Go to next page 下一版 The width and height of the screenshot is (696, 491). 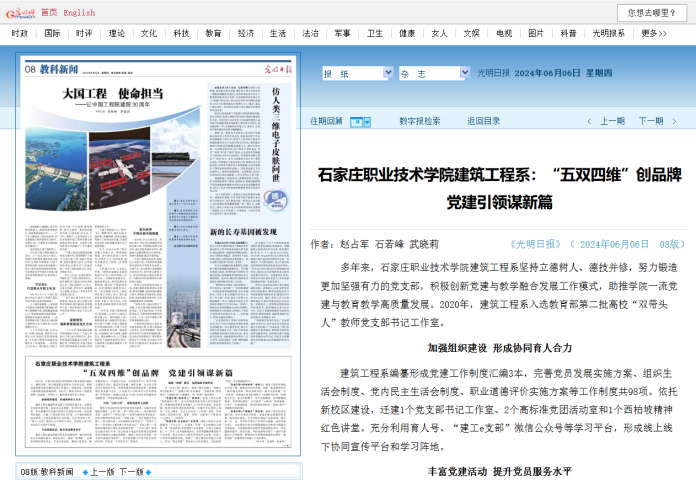(132, 472)
